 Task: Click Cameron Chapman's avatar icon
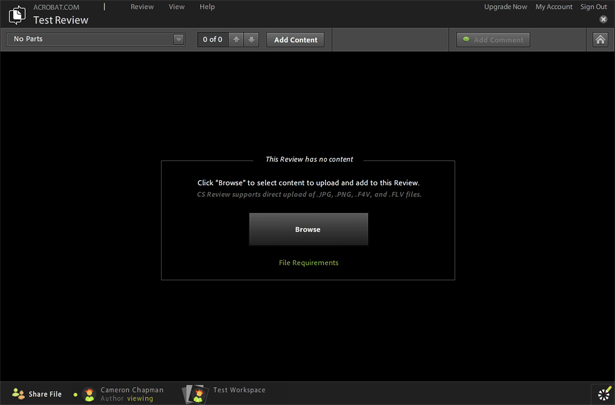tap(89, 394)
